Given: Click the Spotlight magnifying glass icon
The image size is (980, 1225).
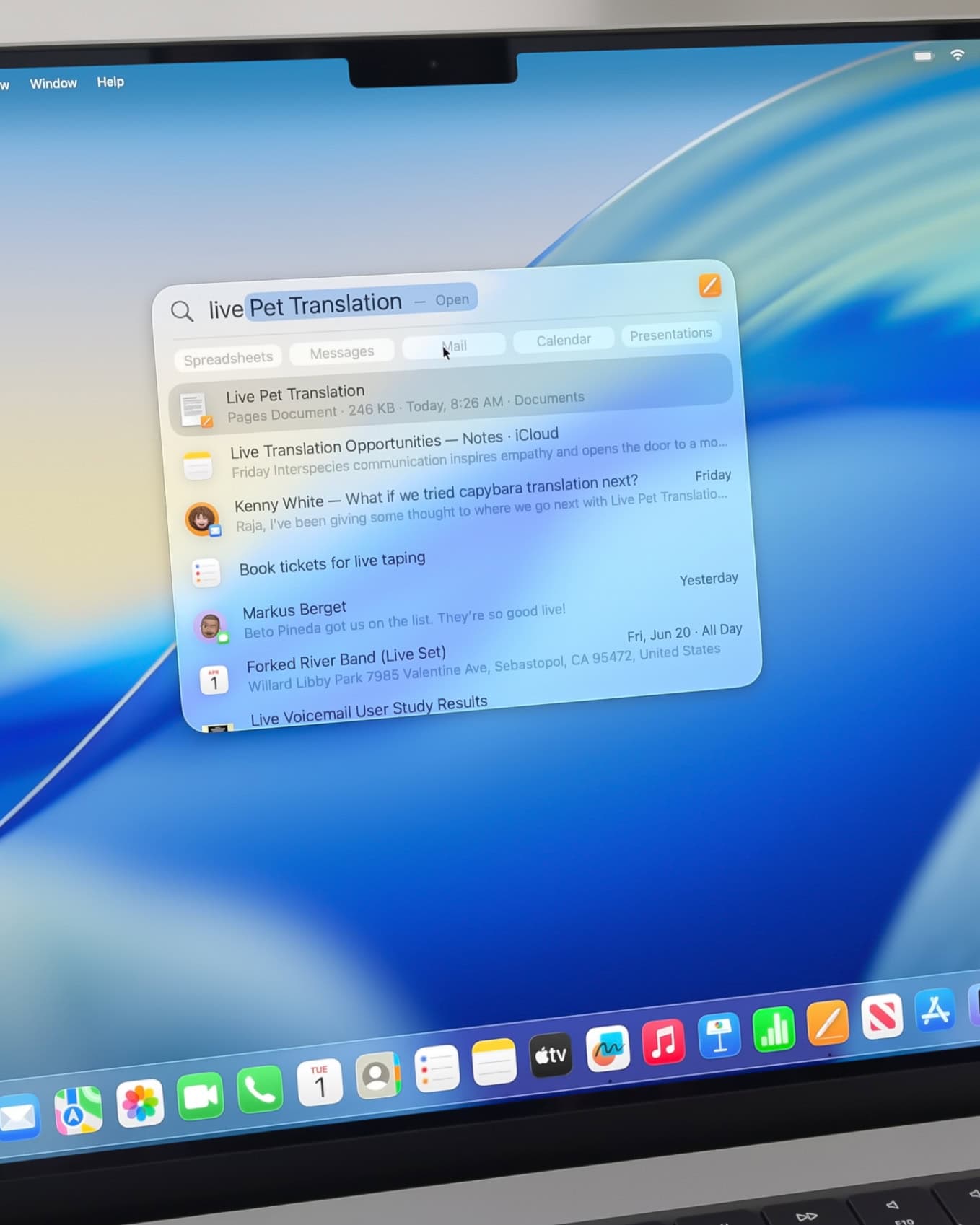Looking at the screenshot, I should tap(182, 311).
